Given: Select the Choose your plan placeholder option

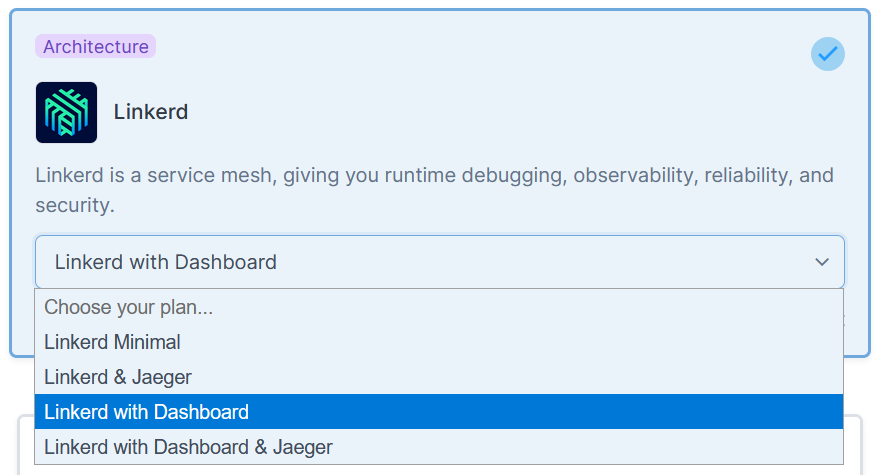Looking at the screenshot, I should [x=439, y=307].
